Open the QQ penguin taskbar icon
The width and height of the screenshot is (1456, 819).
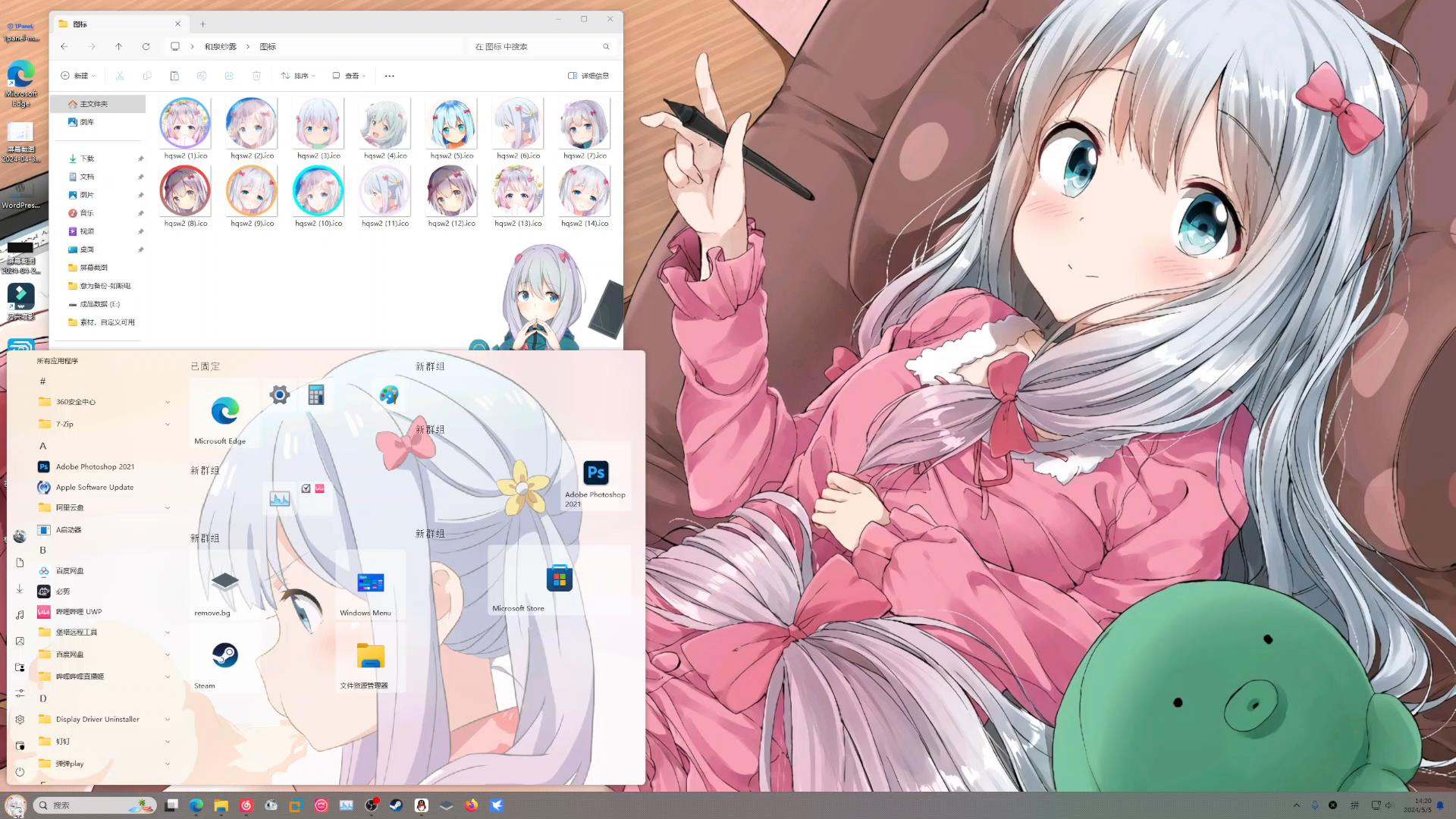pos(422,805)
